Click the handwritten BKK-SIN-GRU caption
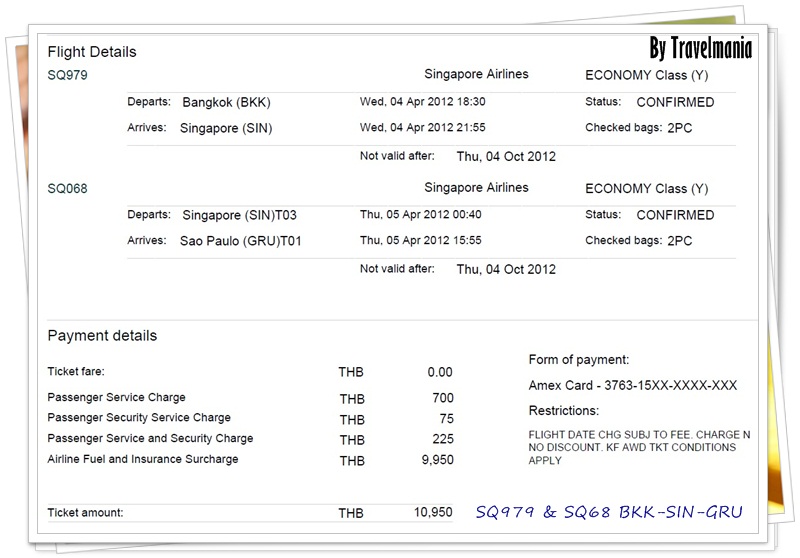This screenshot has width=800, height=558. [x=608, y=512]
